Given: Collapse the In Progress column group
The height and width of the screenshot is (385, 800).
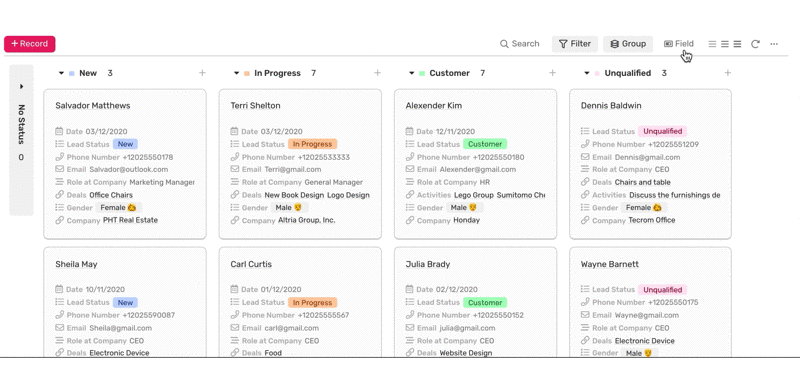Looking at the screenshot, I should pos(236,73).
